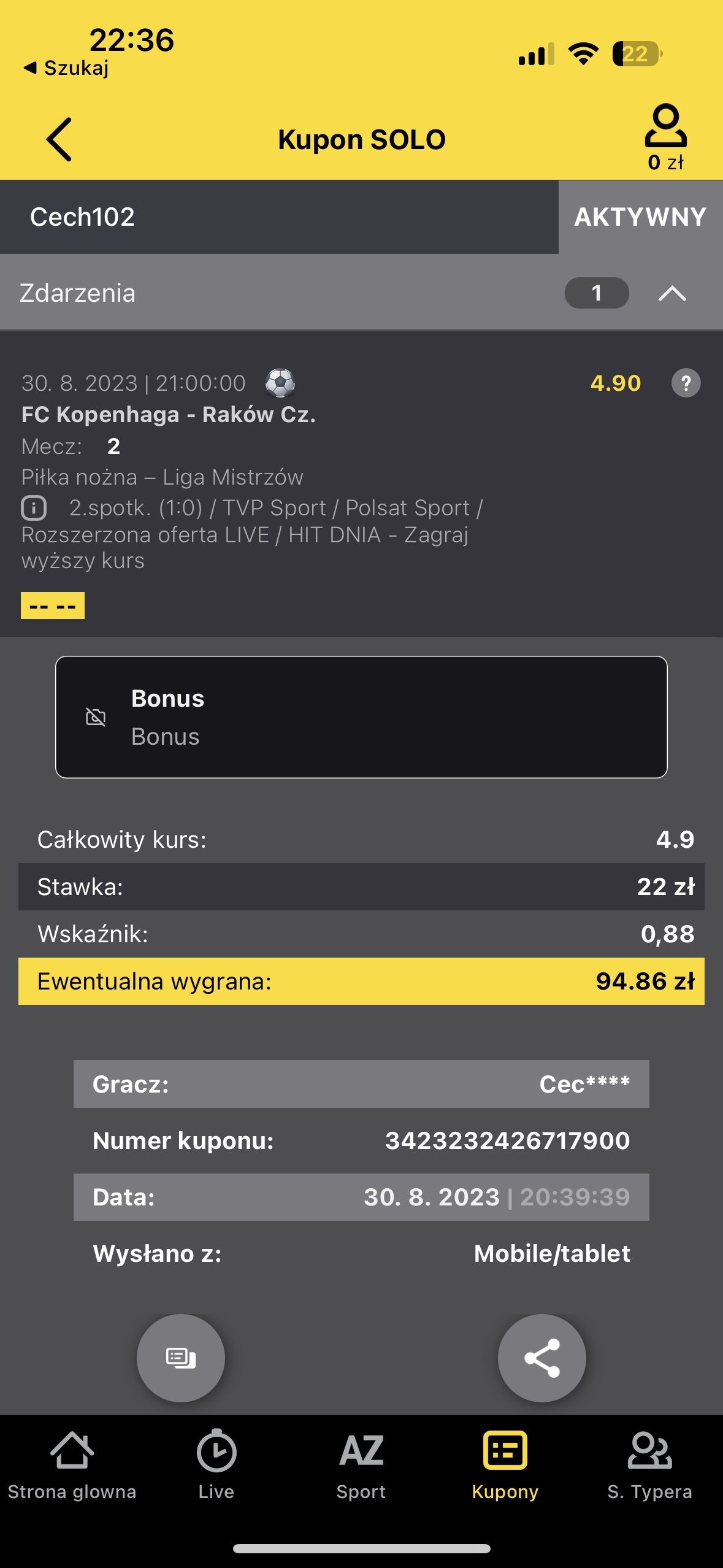The width and height of the screenshot is (723, 1568).
Task: Tap the question mark help icon
Action: [x=686, y=383]
